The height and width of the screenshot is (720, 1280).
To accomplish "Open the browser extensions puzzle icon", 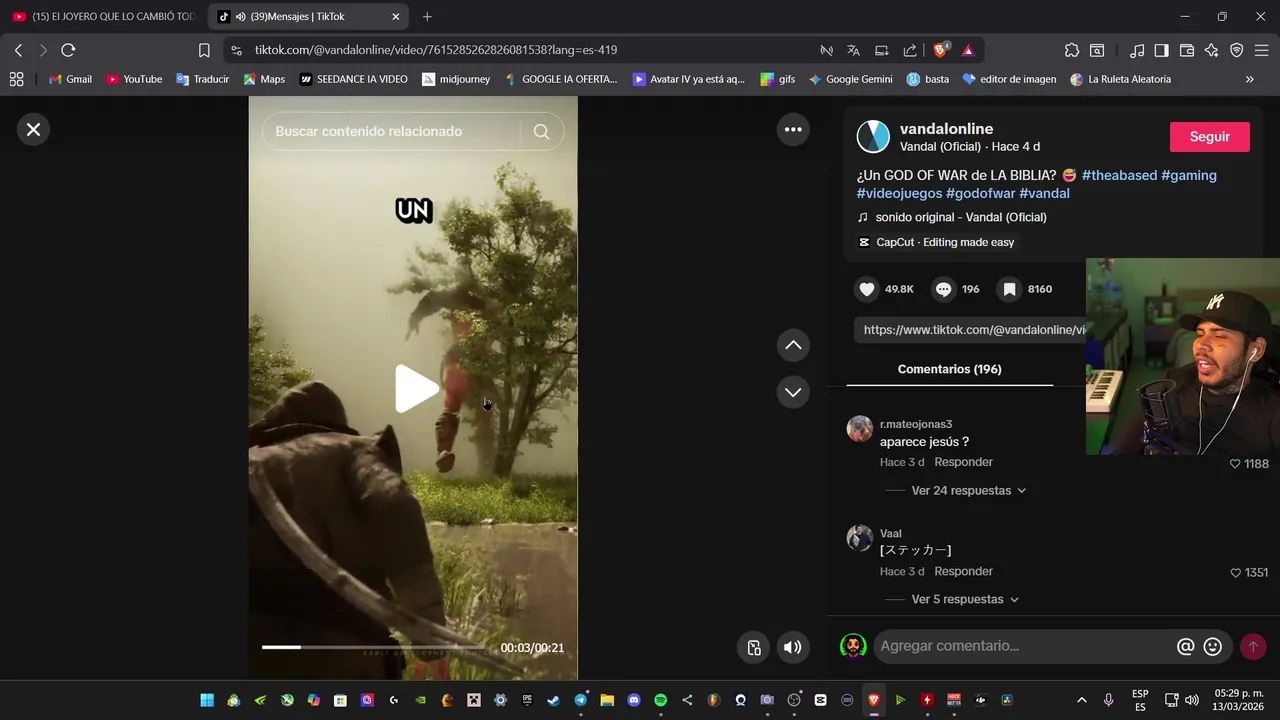I will (1072, 50).
